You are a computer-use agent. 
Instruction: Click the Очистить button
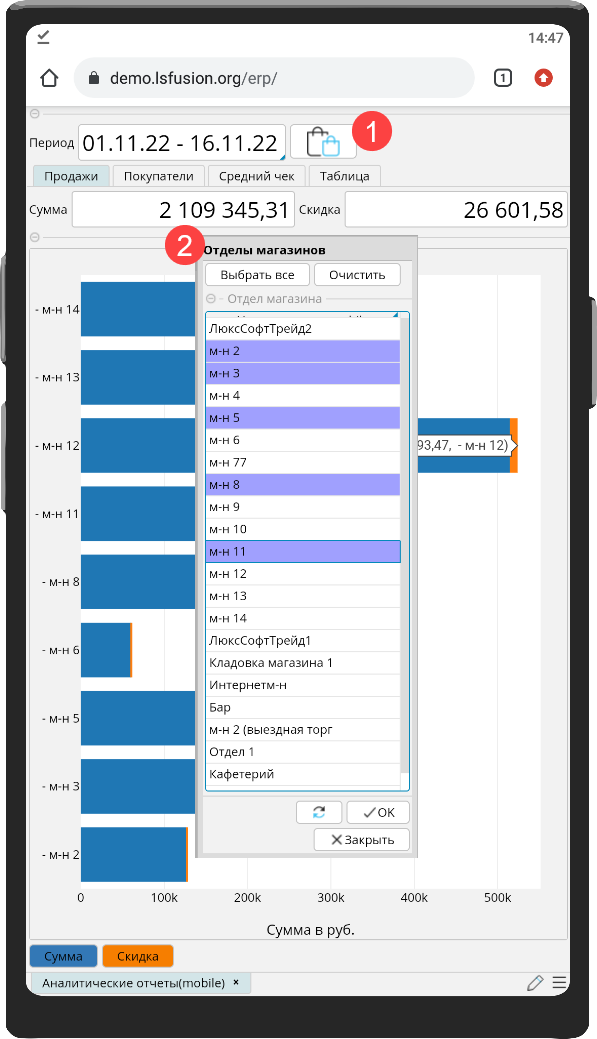(x=357, y=275)
